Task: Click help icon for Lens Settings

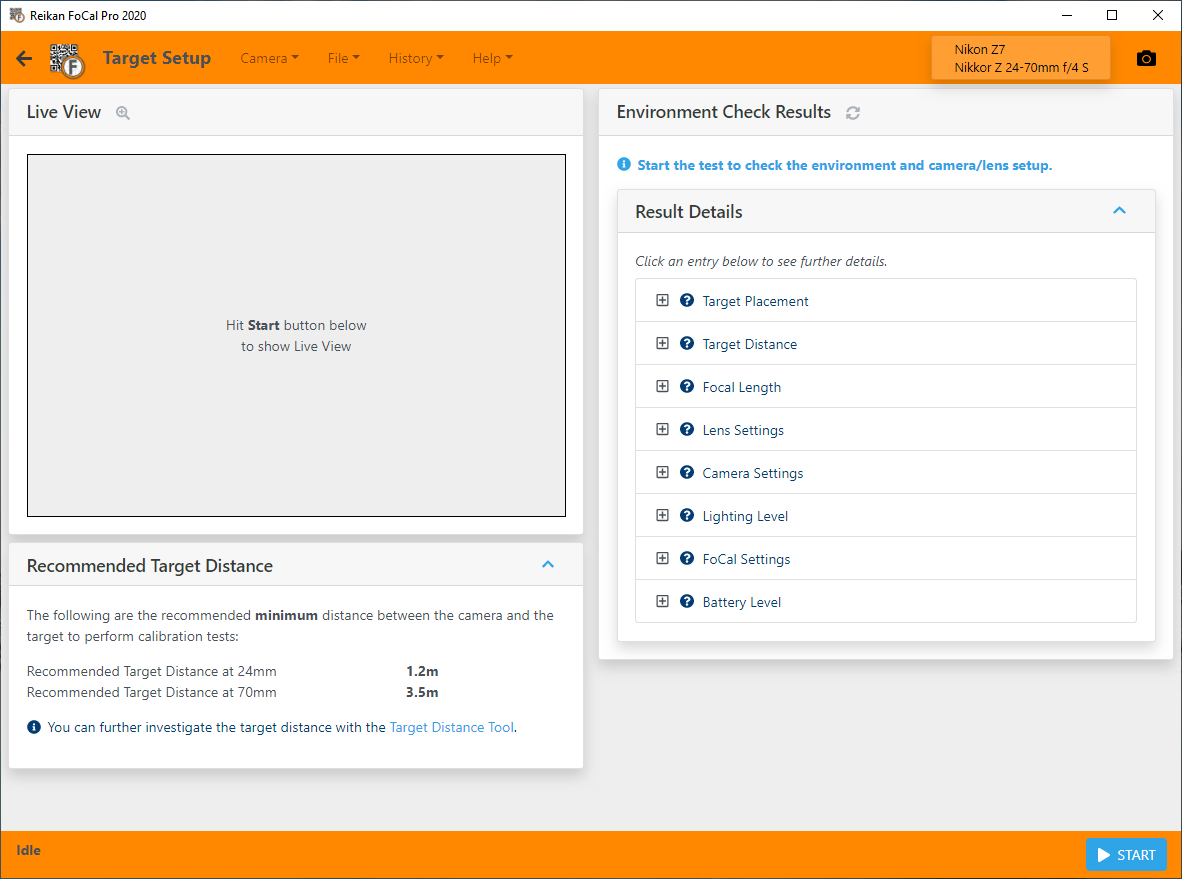Action: point(687,429)
